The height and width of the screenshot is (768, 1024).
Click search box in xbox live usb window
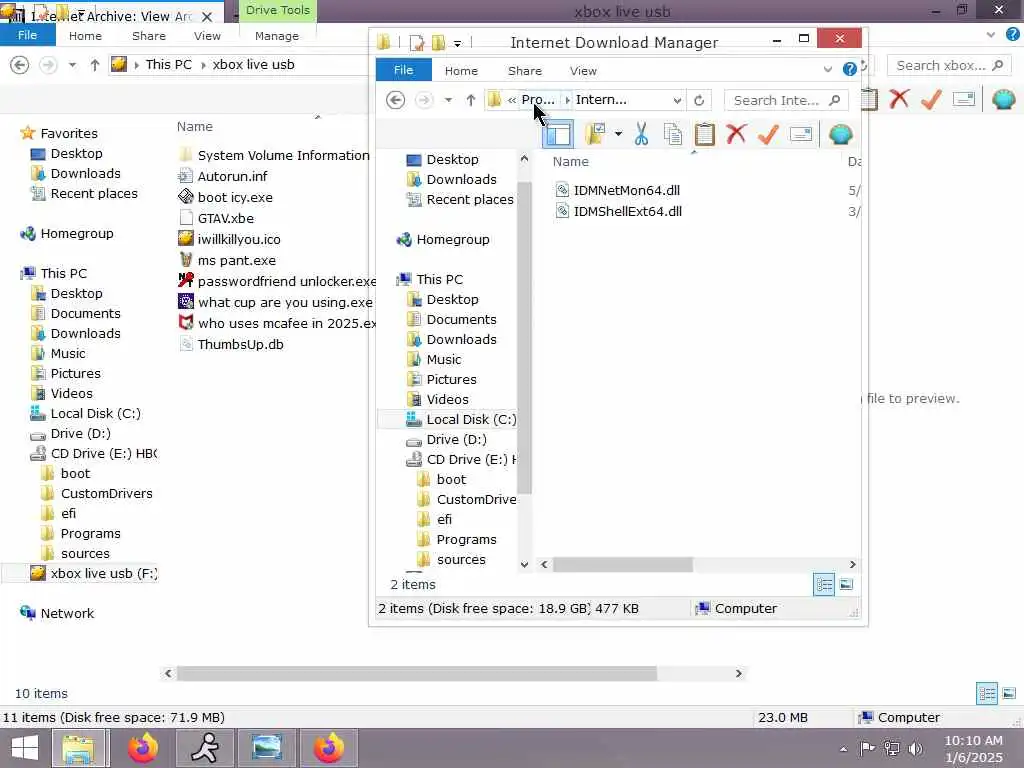(949, 65)
